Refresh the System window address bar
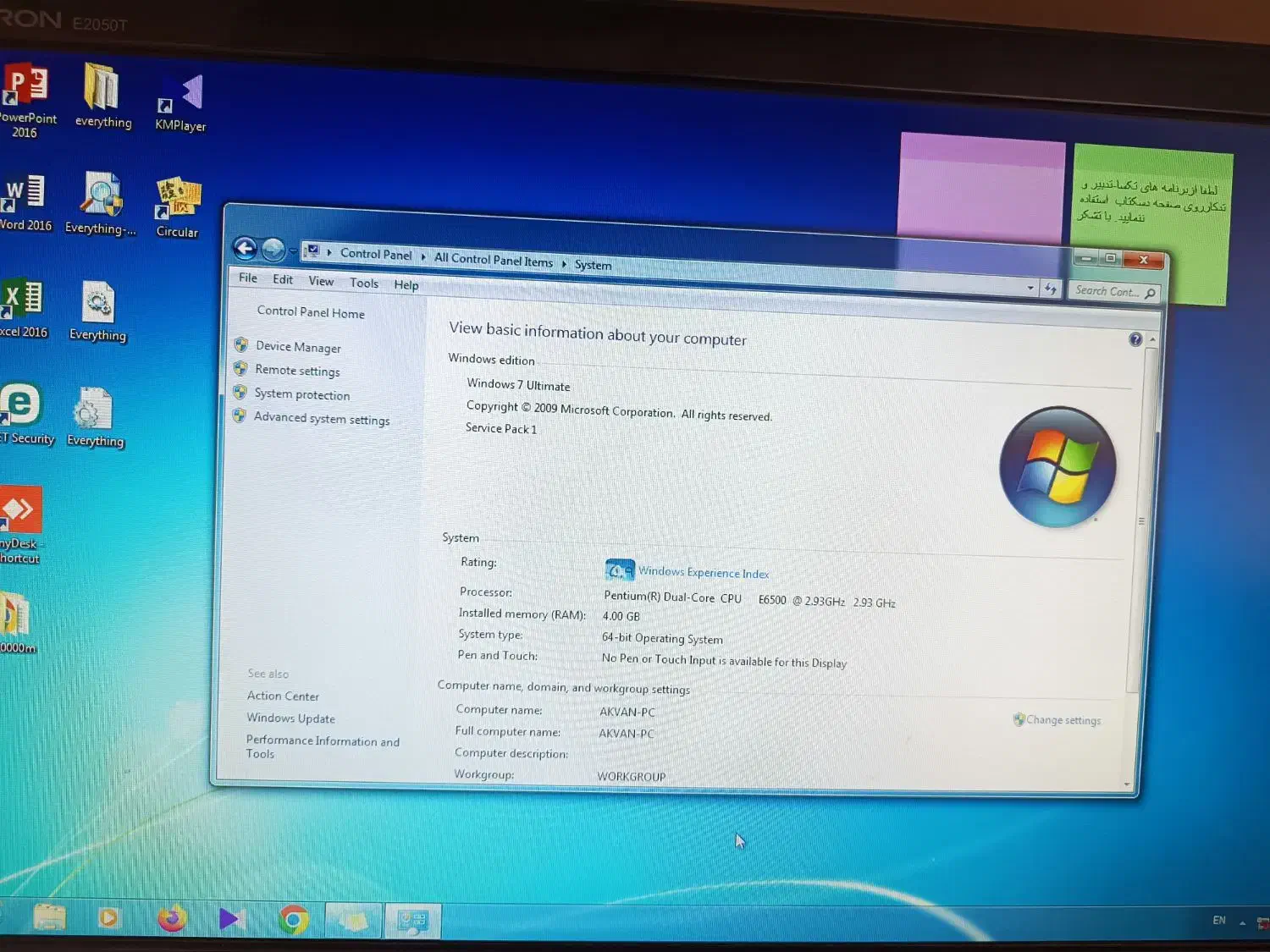Image resolution: width=1270 pixels, height=952 pixels. tap(1050, 289)
